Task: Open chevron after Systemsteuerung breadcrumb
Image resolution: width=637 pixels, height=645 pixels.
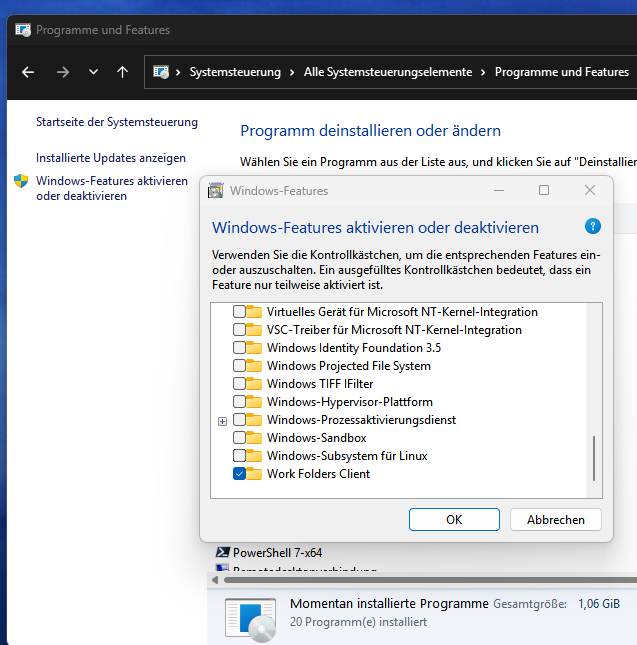Action: coord(292,72)
